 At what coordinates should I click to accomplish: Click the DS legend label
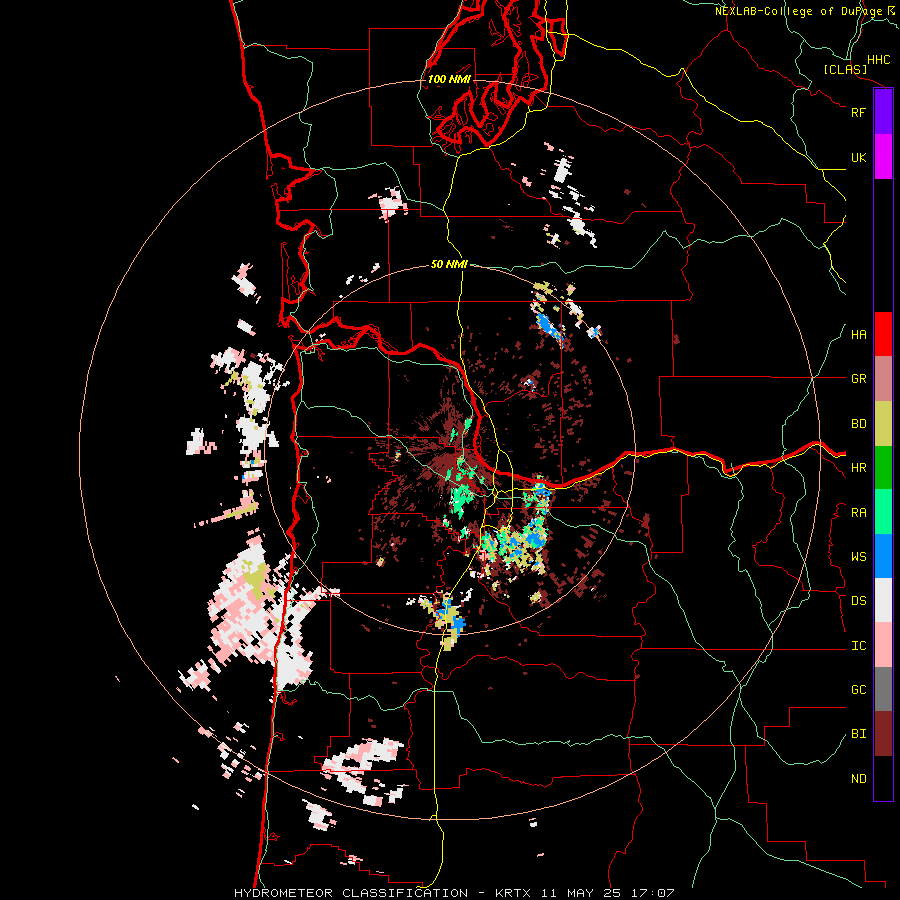point(858,601)
